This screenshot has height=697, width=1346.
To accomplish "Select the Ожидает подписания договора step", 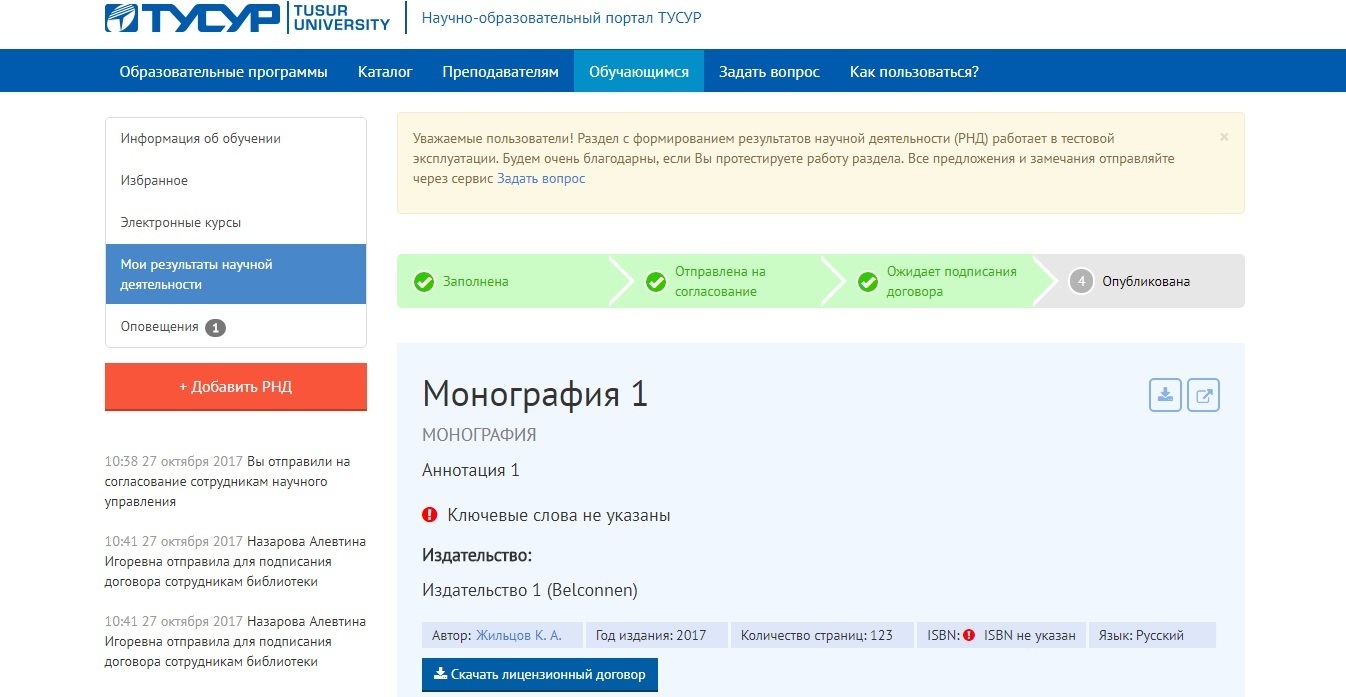I will (950, 281).
